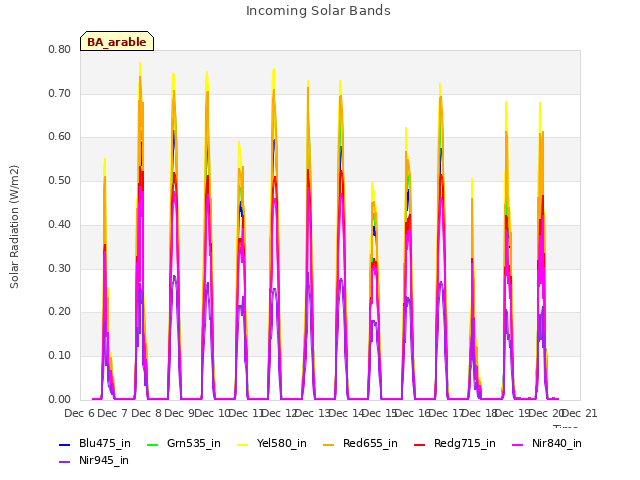Select the Redg715_in legend label
This screenshot has width=640, height=480.
point(465,443)
